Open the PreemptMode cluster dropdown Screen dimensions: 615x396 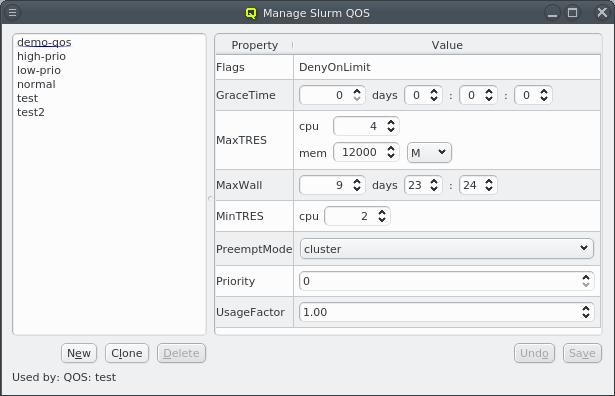click(x=447, y=249)
